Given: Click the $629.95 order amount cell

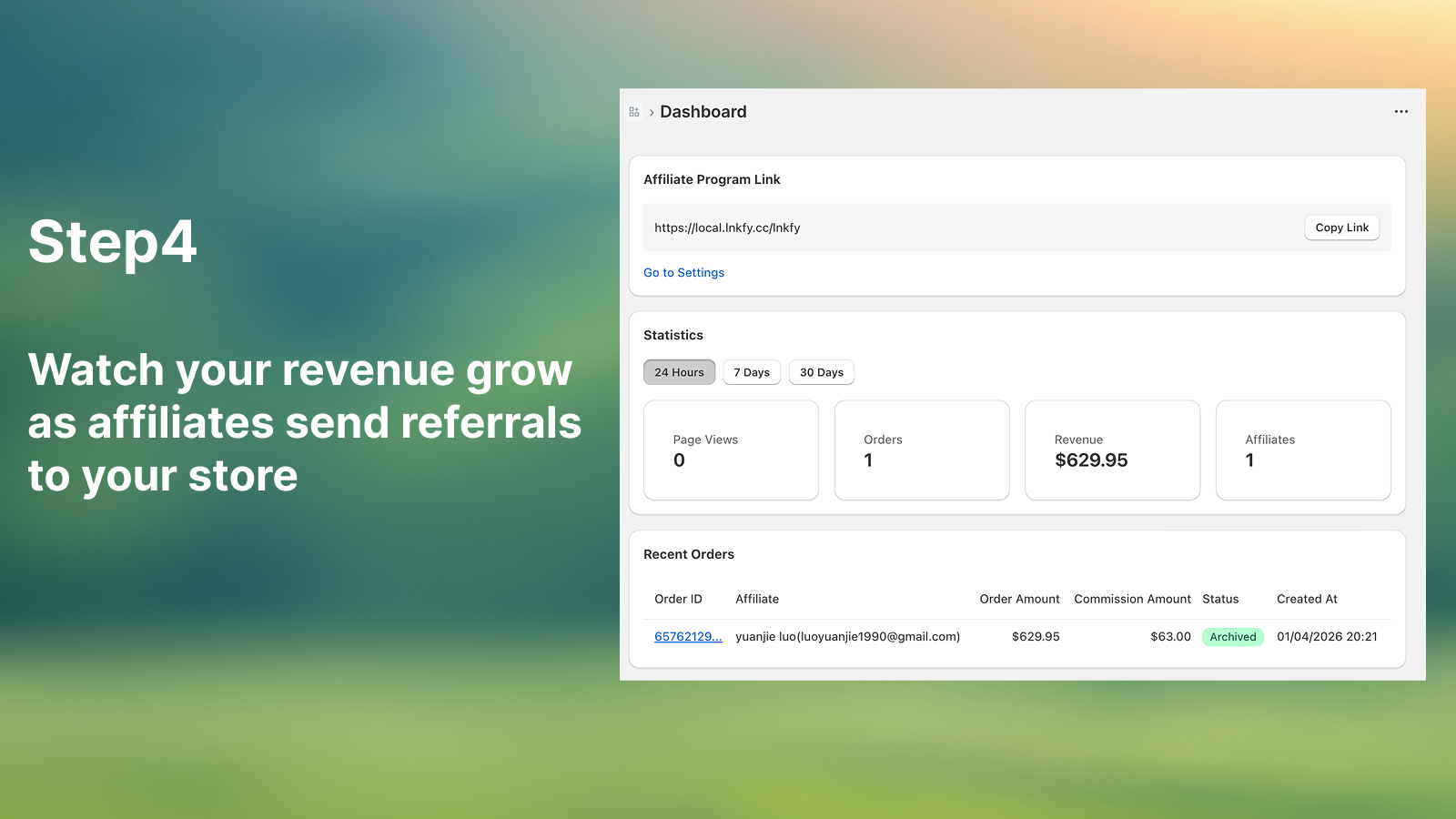Looking at the screenshot, I should [1036, 637].
